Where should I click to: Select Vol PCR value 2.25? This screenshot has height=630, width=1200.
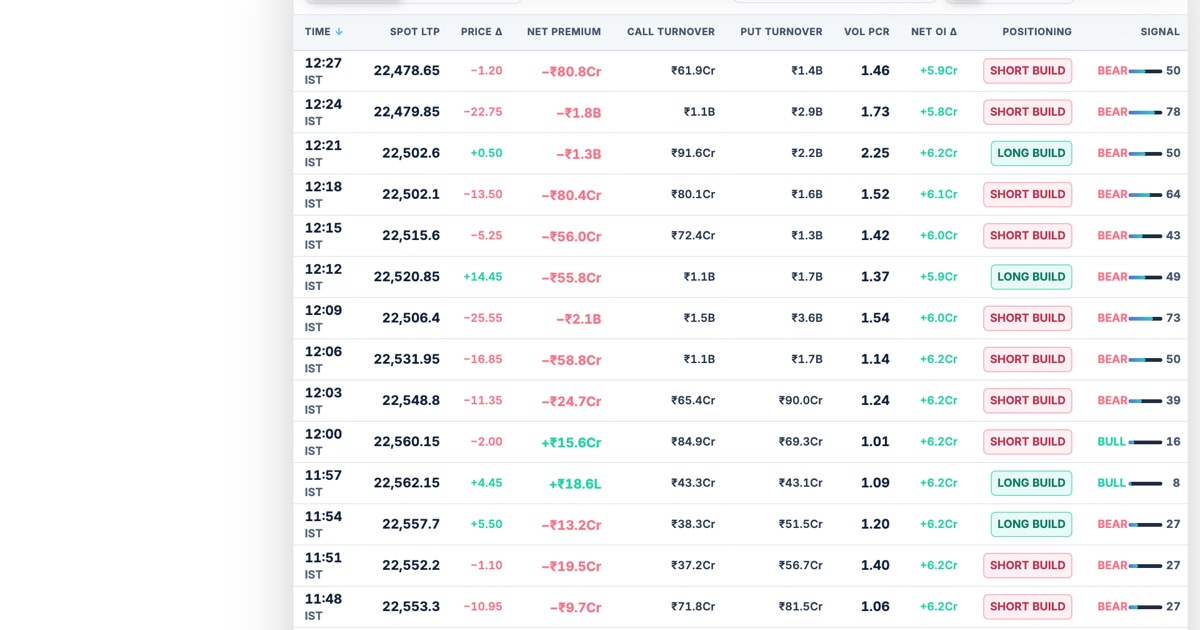click(875, 153)
